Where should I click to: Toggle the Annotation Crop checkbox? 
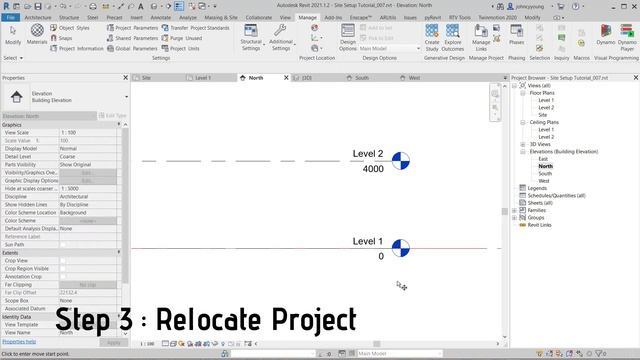63,276
